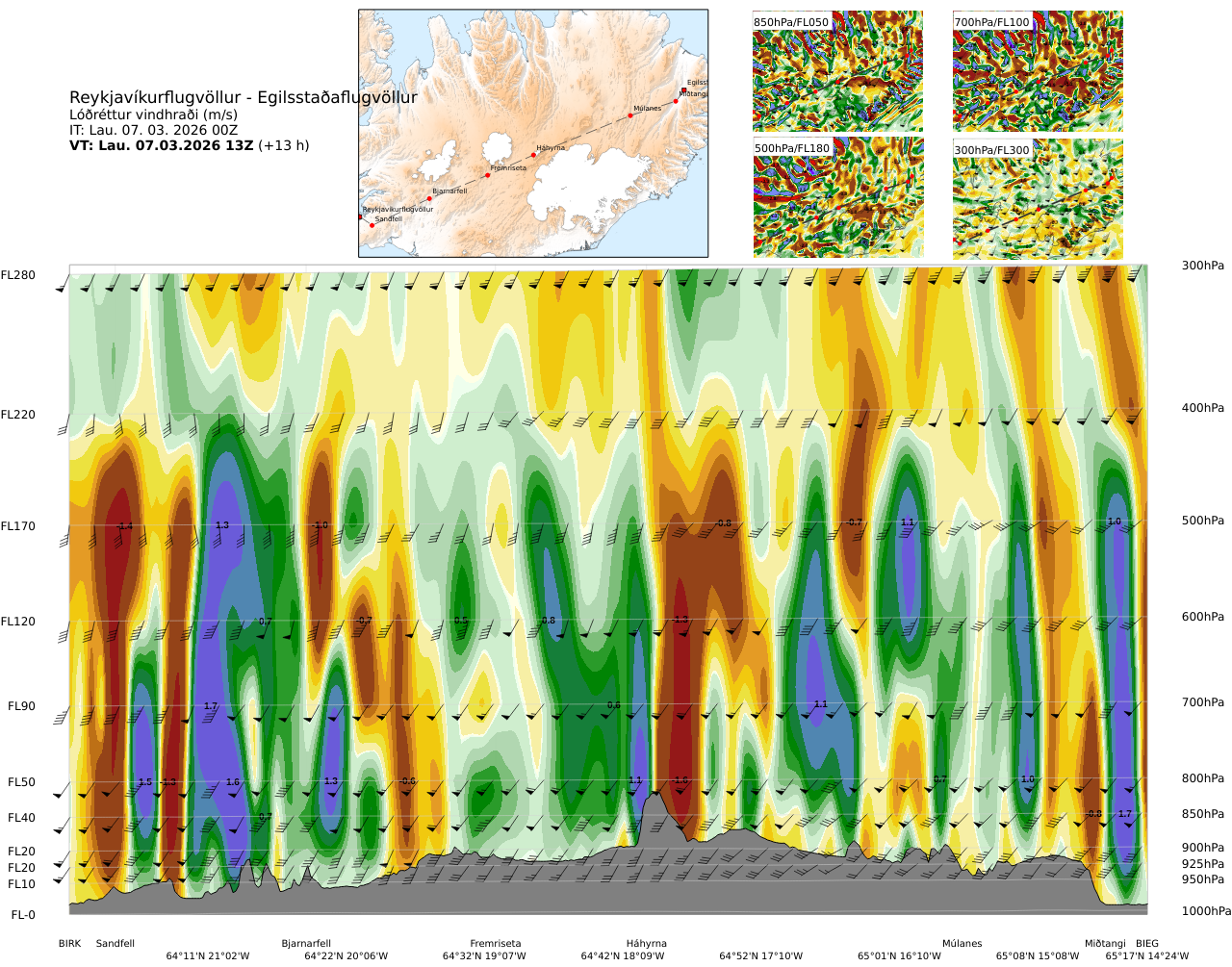Click the coordinate 65°08'N 15°08'W
The width and height of the screenshot is (1232, 967).
(x=1038, y=956)
